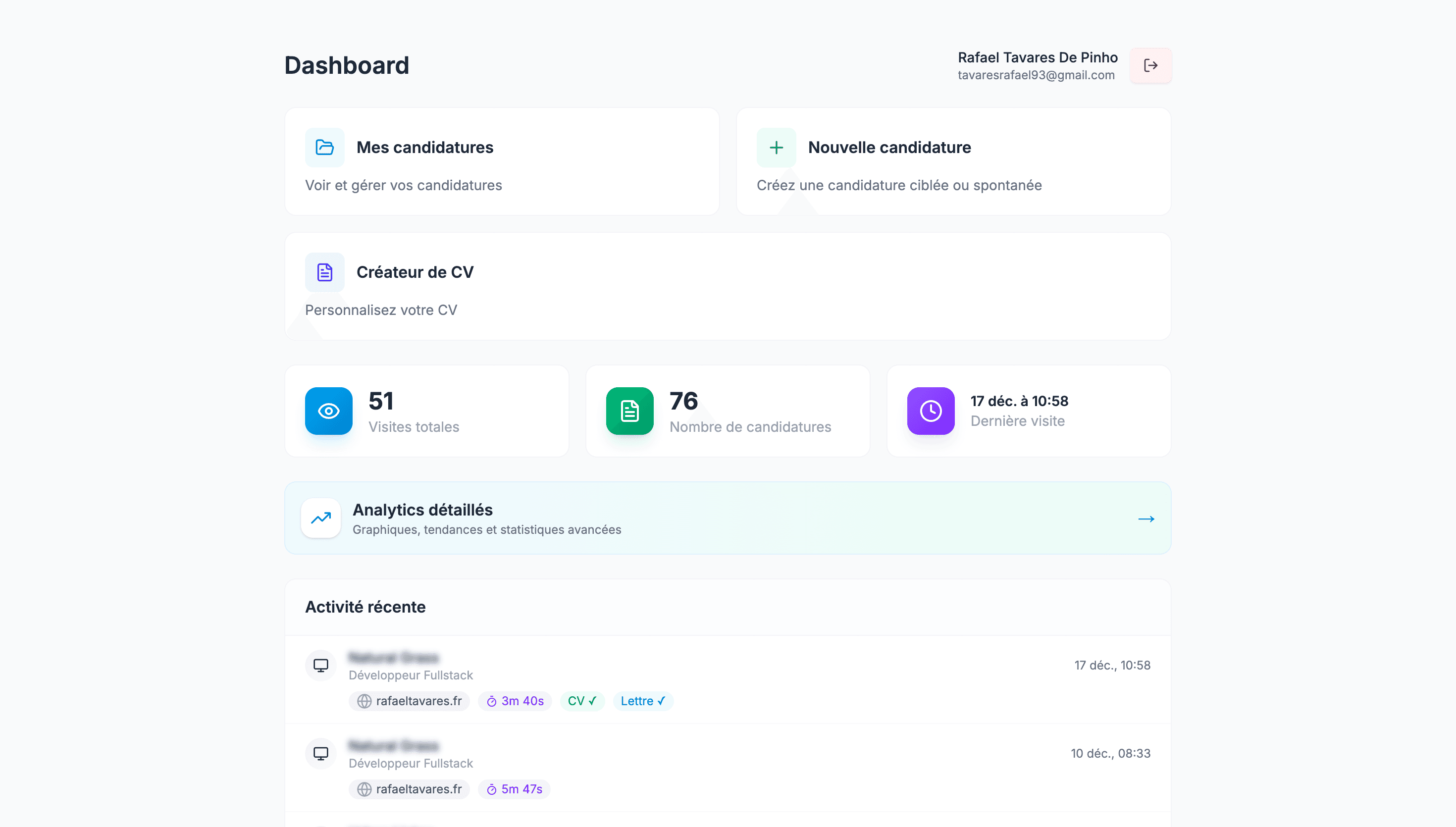Viewport: 1456px width, 827px height.
Task: Click the logout icon next to the email
Action: [1150, 65]
